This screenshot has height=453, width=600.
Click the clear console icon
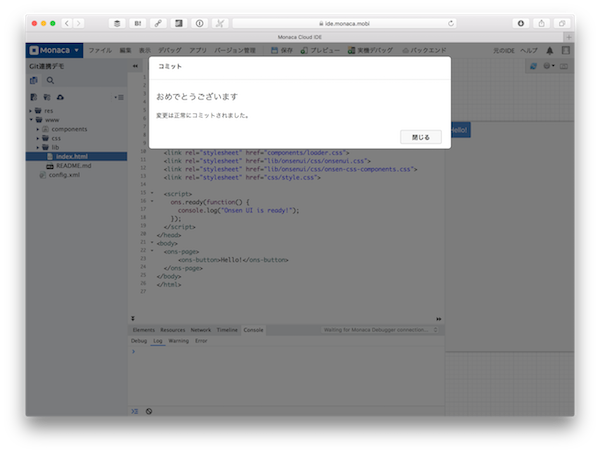pyautogui.click(x=149, y=411)
